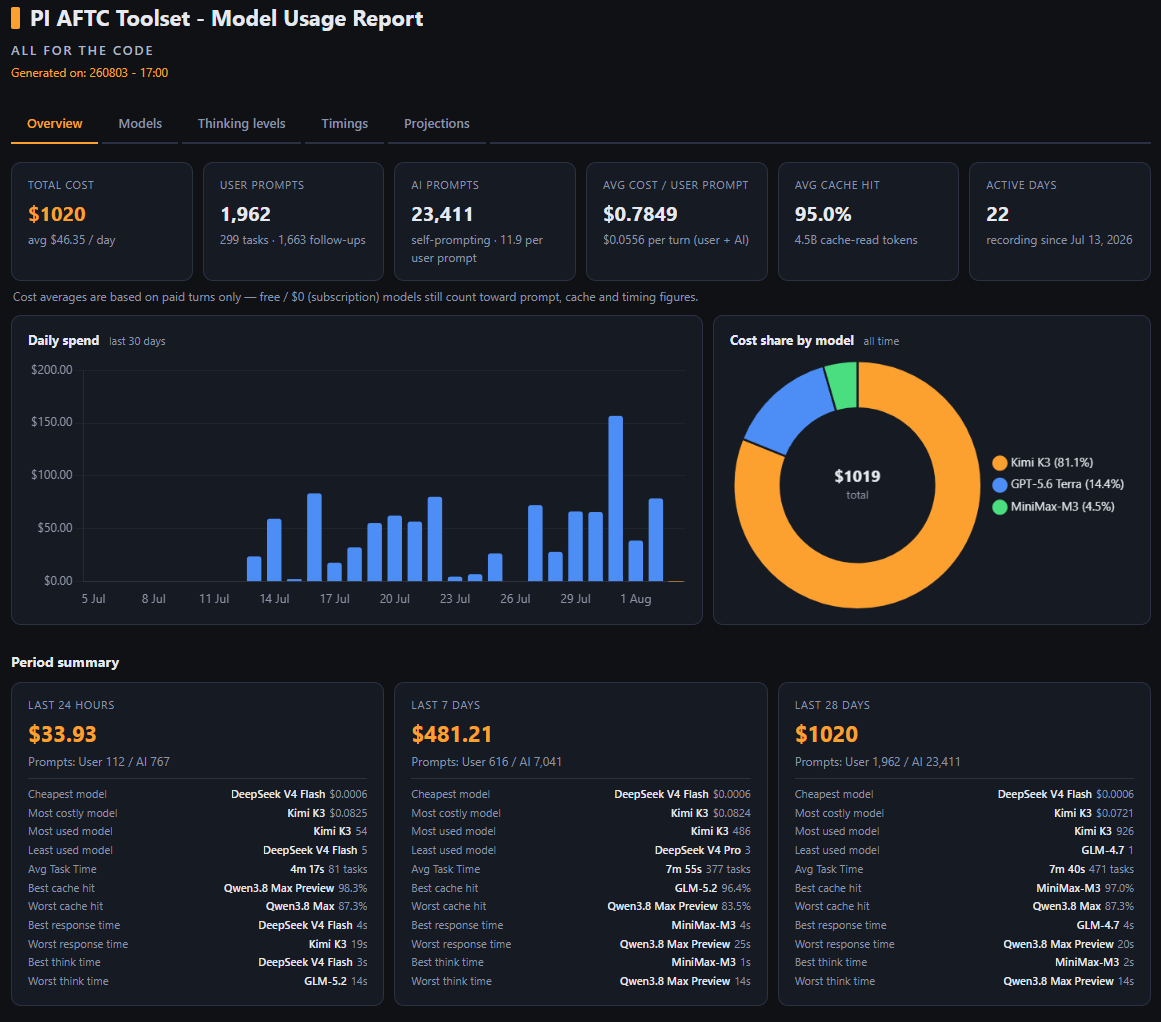The width and height of the screenshot is (1161, 1022).
Task: Select the Total Cost $1020 card
Action: tap(102, 221)
